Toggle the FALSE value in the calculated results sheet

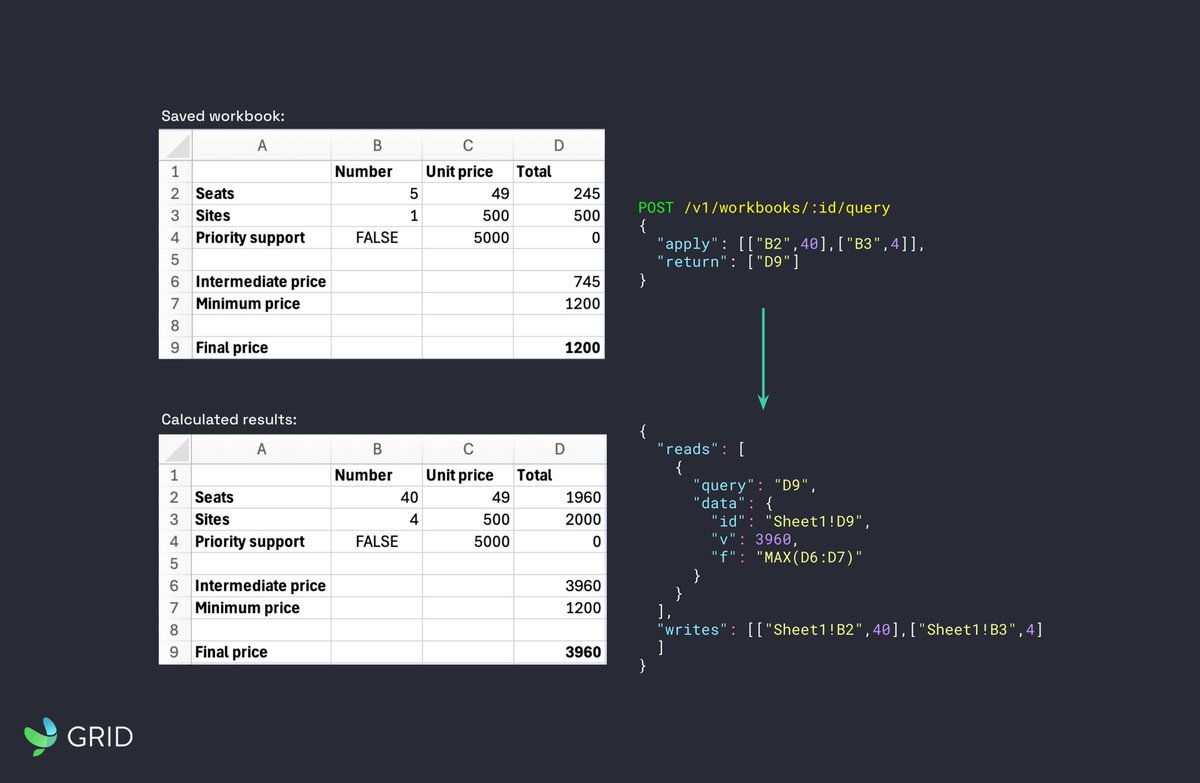point(376,541)
